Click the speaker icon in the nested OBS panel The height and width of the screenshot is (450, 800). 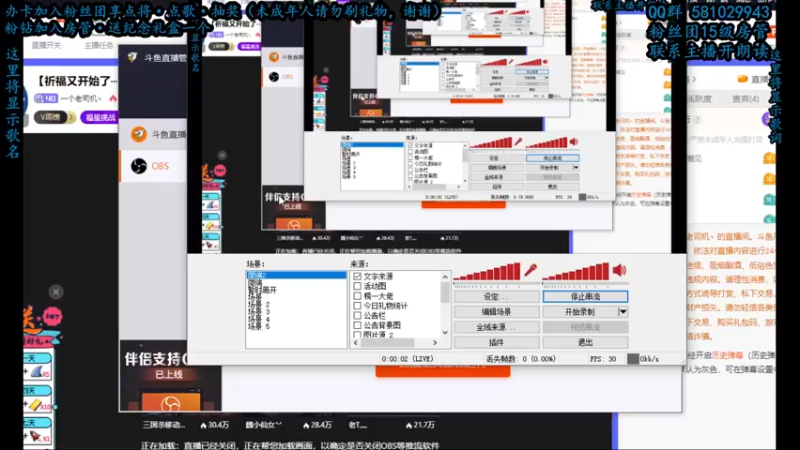click(x=574, y=142)
